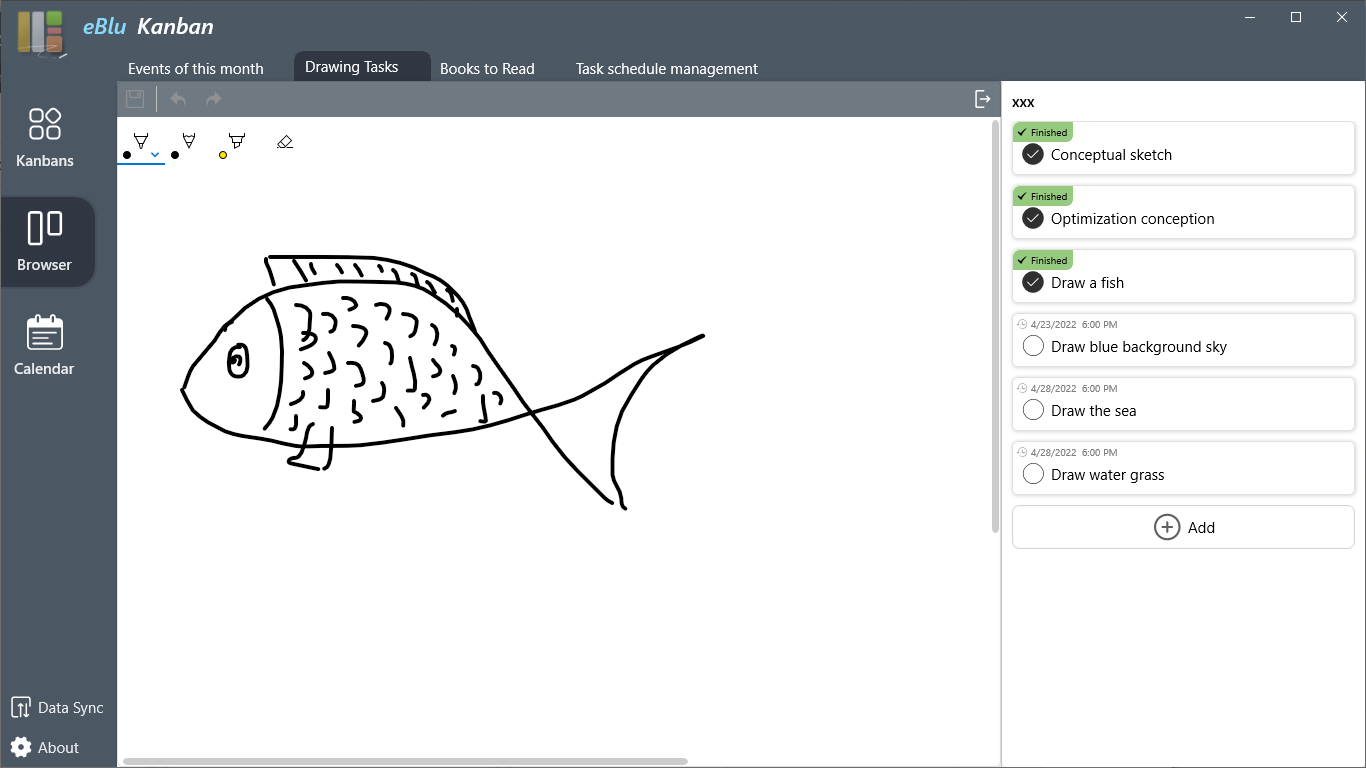Open Data Sync settings
Image resolution: width=1366 pixels, height=768 pixels.
[57, 707]
